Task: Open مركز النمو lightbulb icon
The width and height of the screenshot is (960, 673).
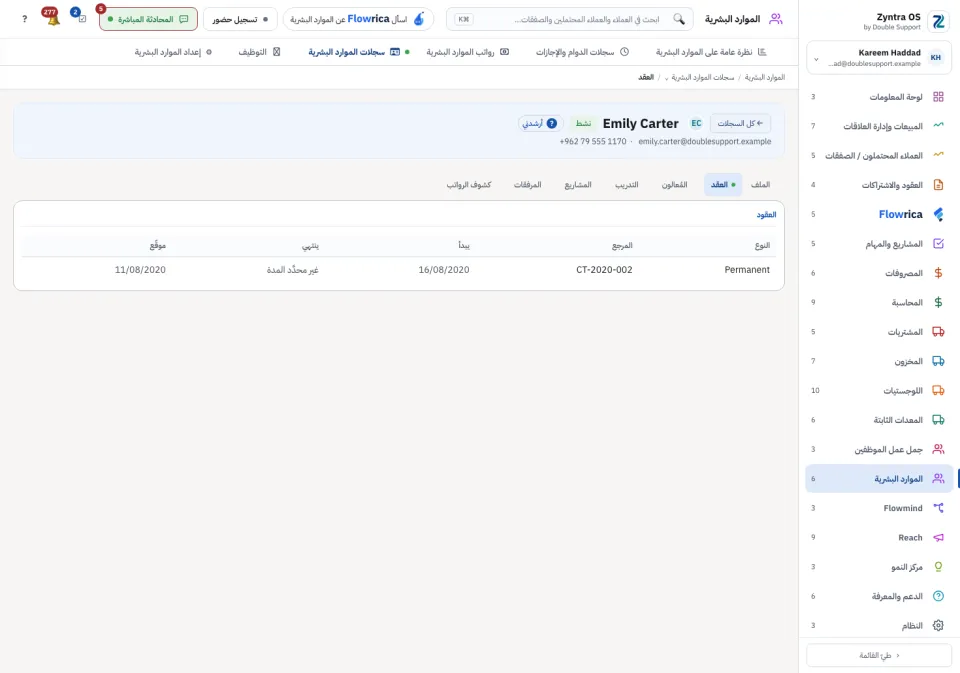Action: pos(938,567)
